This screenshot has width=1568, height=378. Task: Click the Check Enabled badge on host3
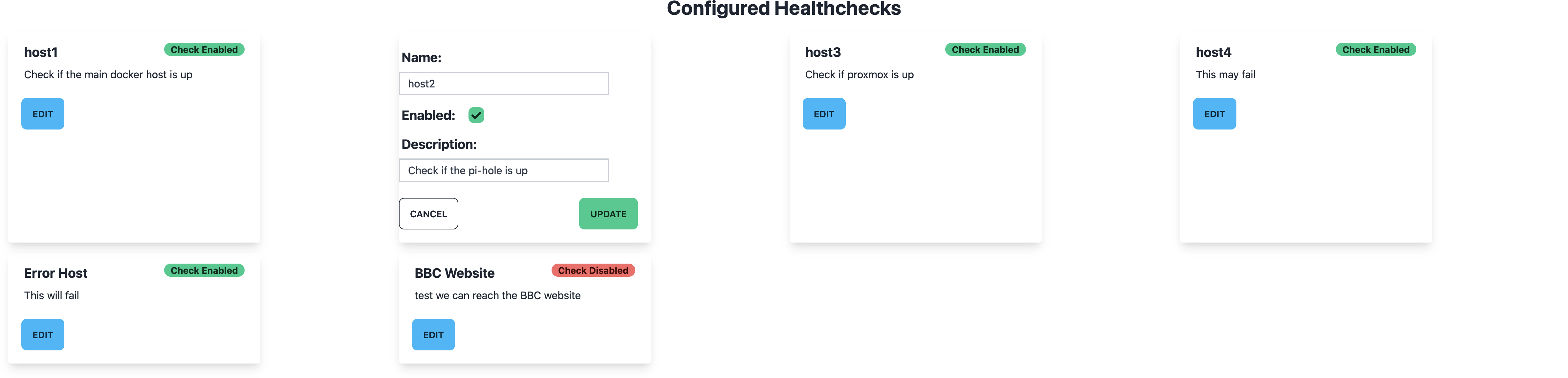click(x=985, y=49)
